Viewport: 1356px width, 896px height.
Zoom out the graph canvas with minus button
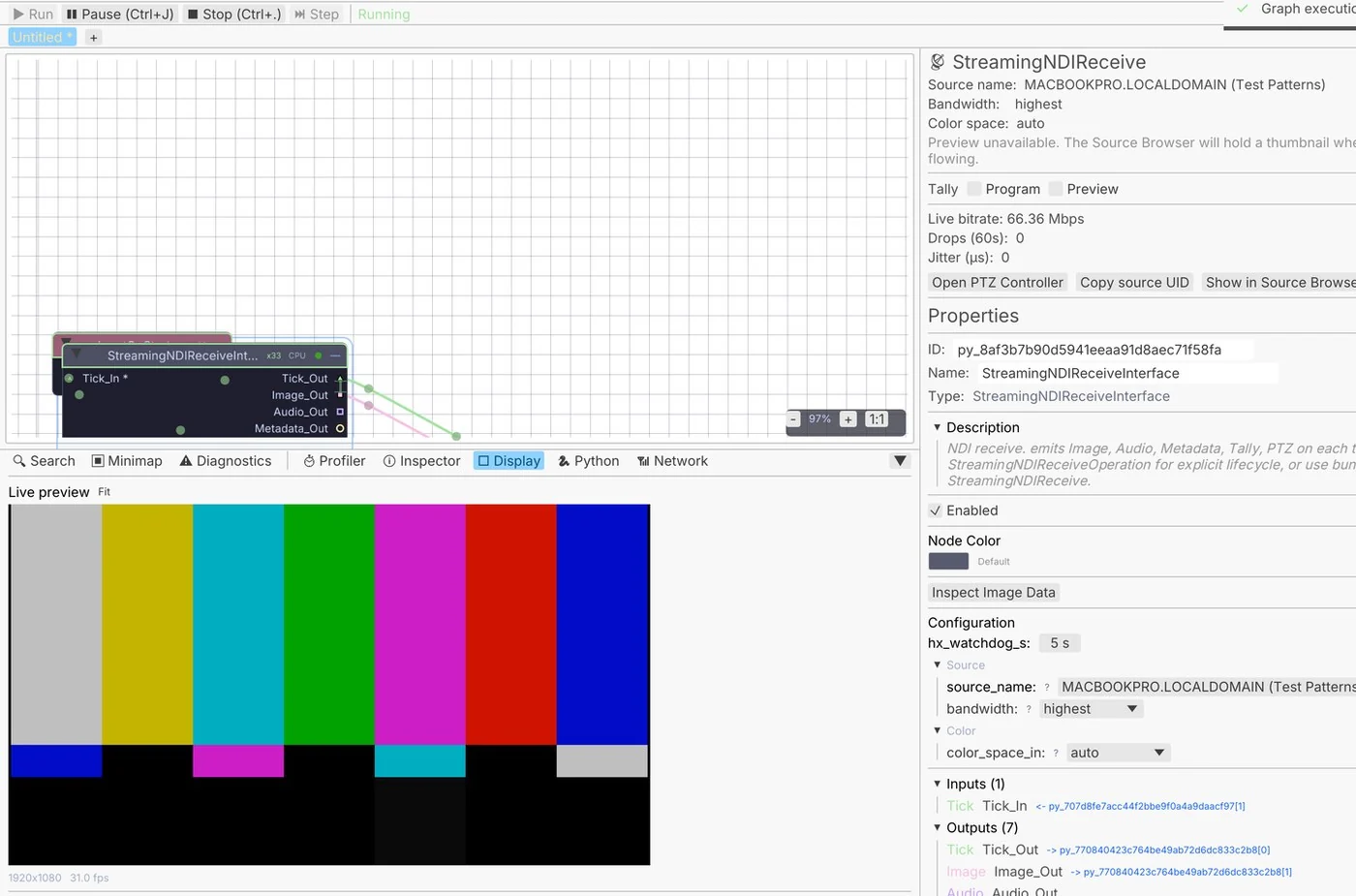point(793,419)
